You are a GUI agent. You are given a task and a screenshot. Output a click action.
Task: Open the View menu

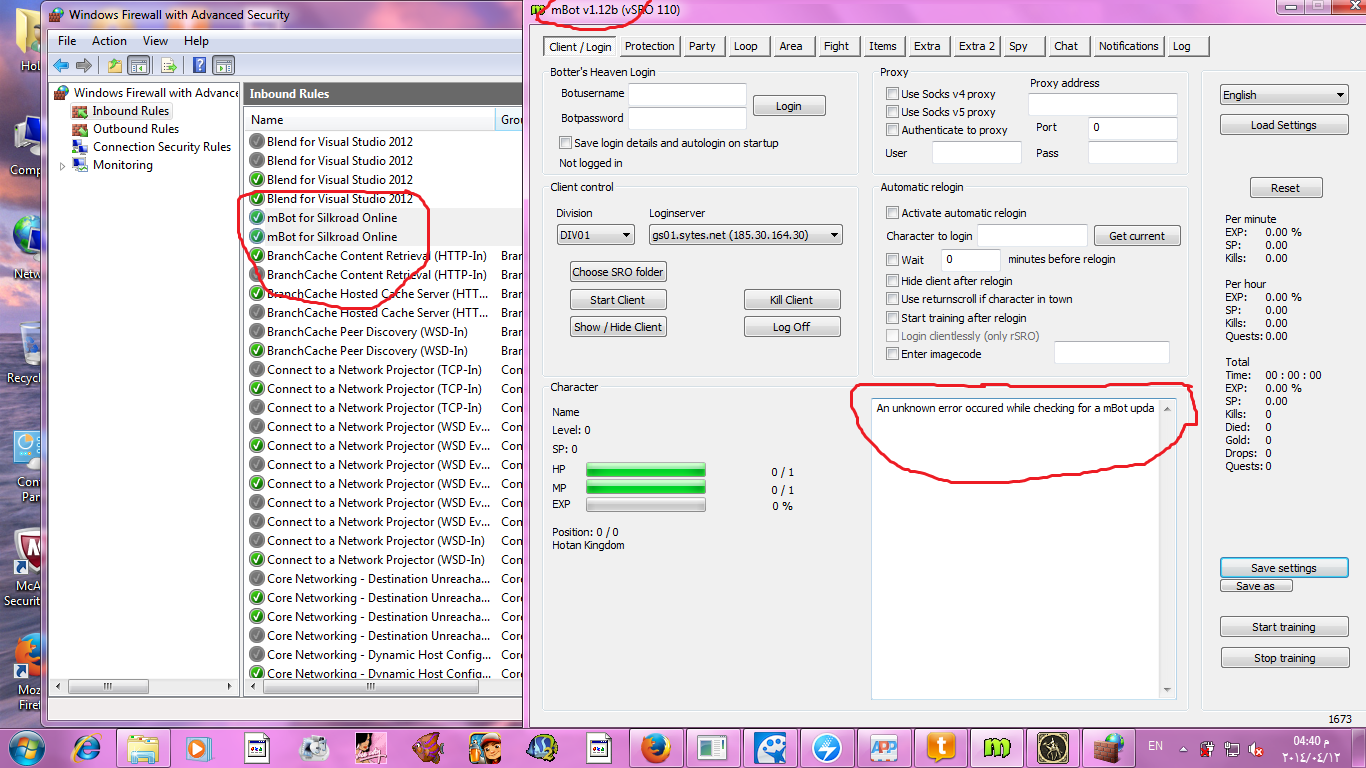coord(155,41)
